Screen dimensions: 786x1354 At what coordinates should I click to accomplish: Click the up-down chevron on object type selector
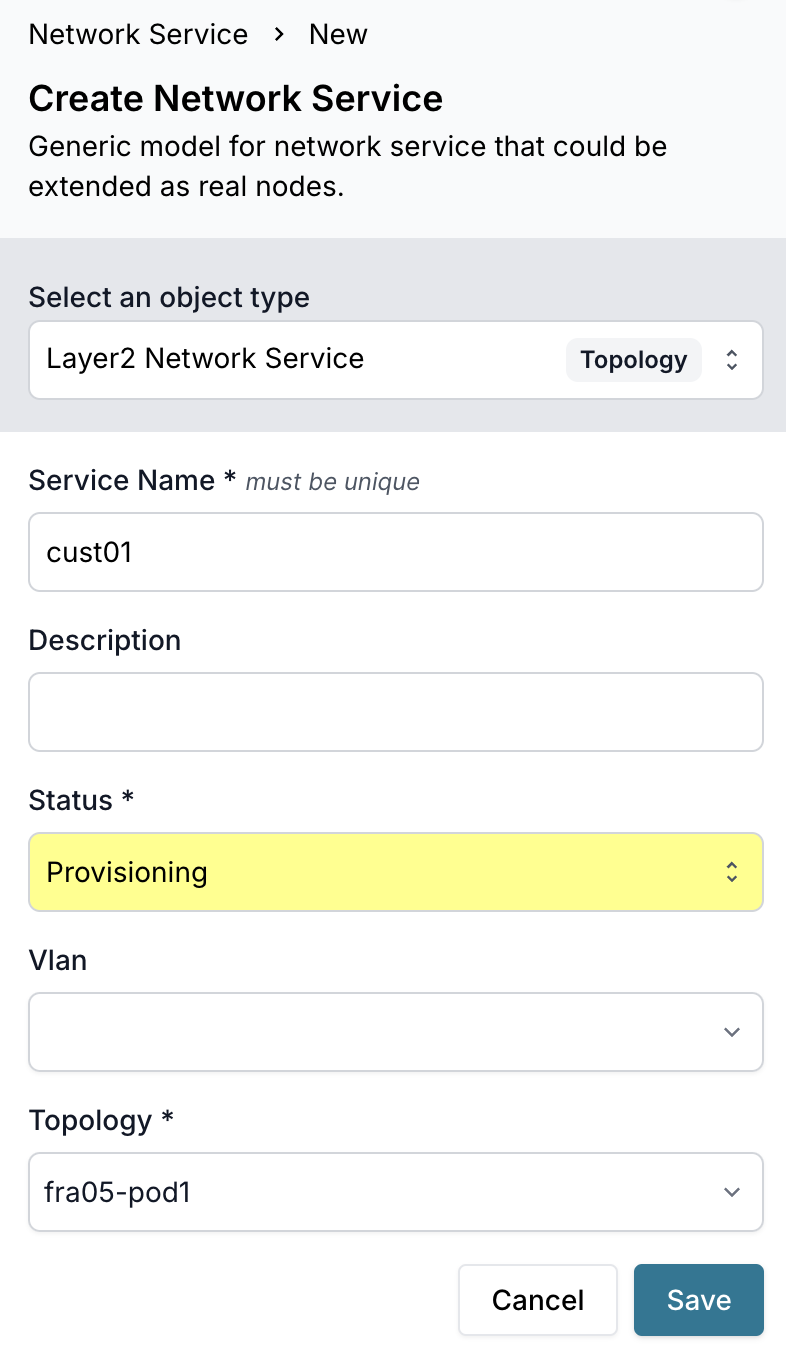732,360
